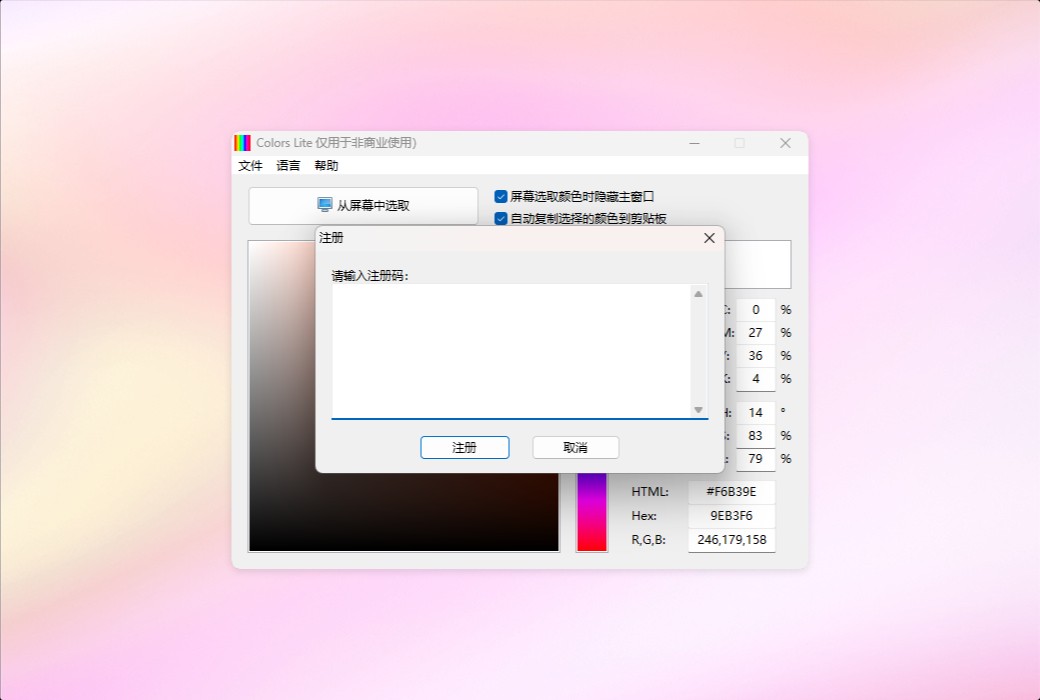Screen dimensions: 1040x700
Task: Click inside the registration code text area
Action: point(510,350)
